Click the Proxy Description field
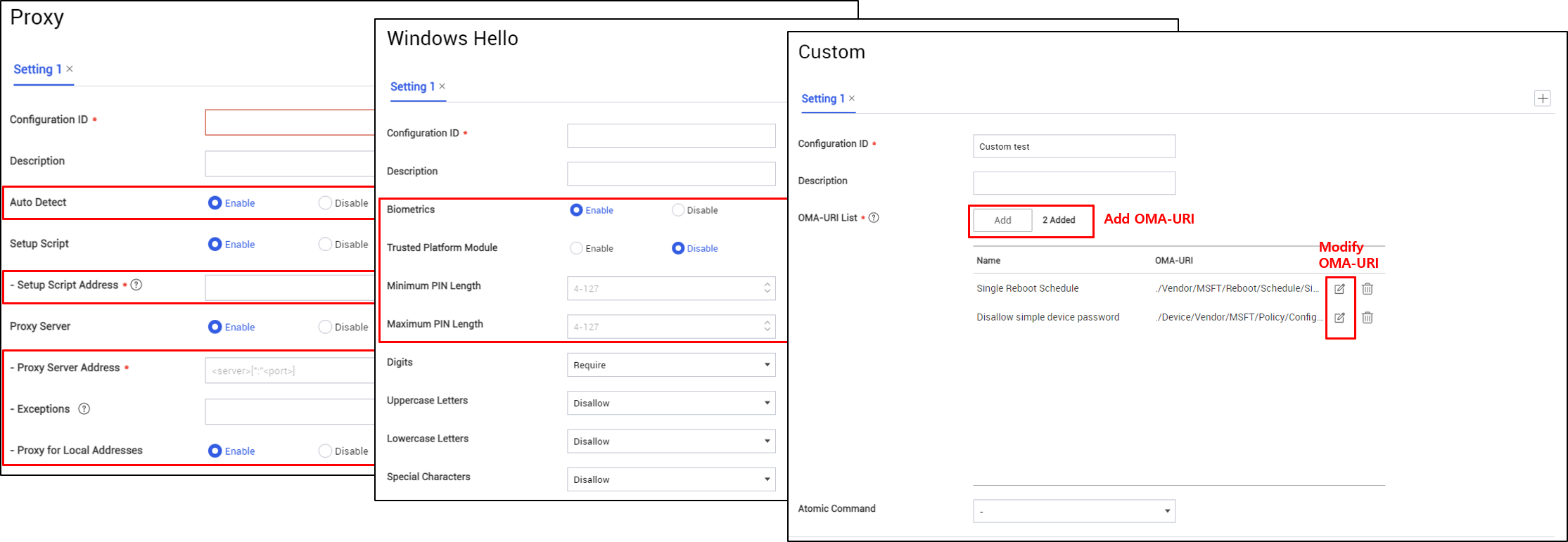 pos(290,163)
